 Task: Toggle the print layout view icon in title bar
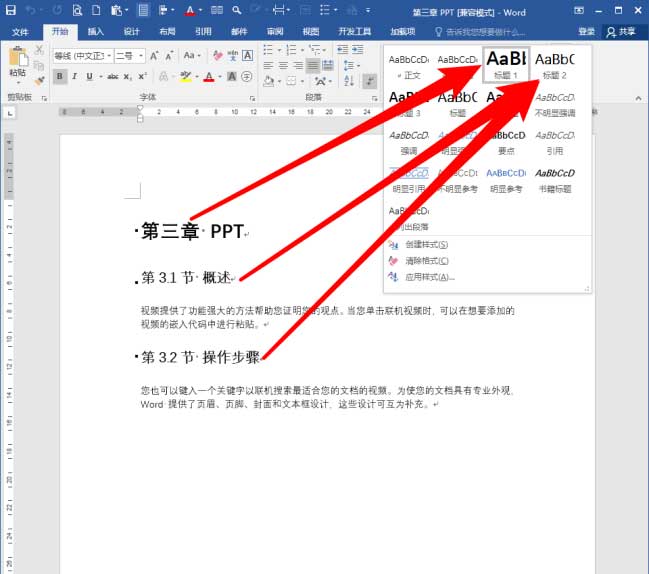click(x=143, y=10)
